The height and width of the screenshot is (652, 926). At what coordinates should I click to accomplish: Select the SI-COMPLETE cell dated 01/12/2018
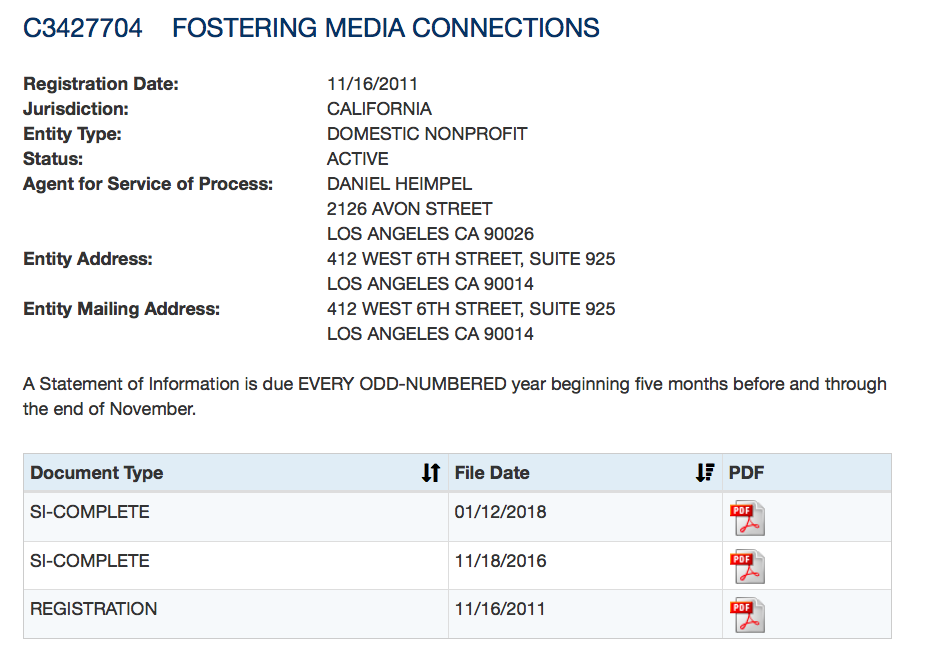90,512
